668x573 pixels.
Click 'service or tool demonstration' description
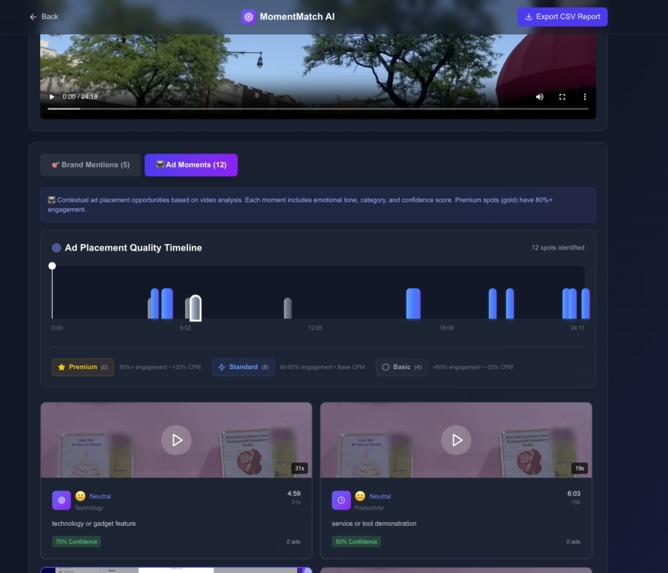tap(374, 523)
